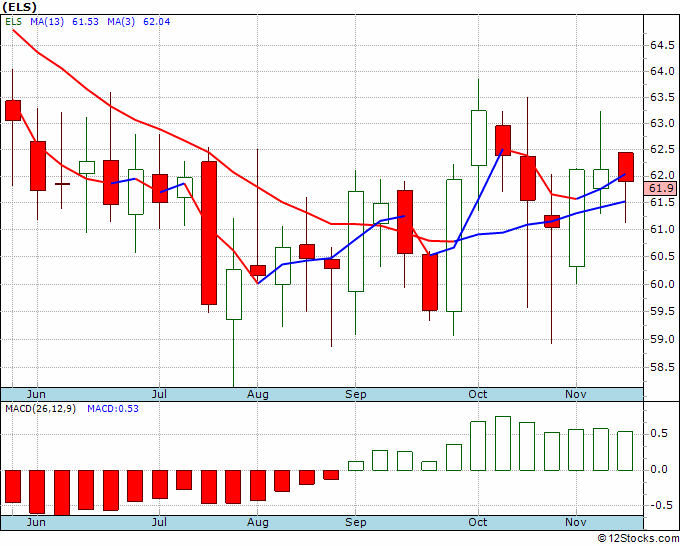
Task: Click Sep on the price chart time axis
Action: tap(356, 394)
